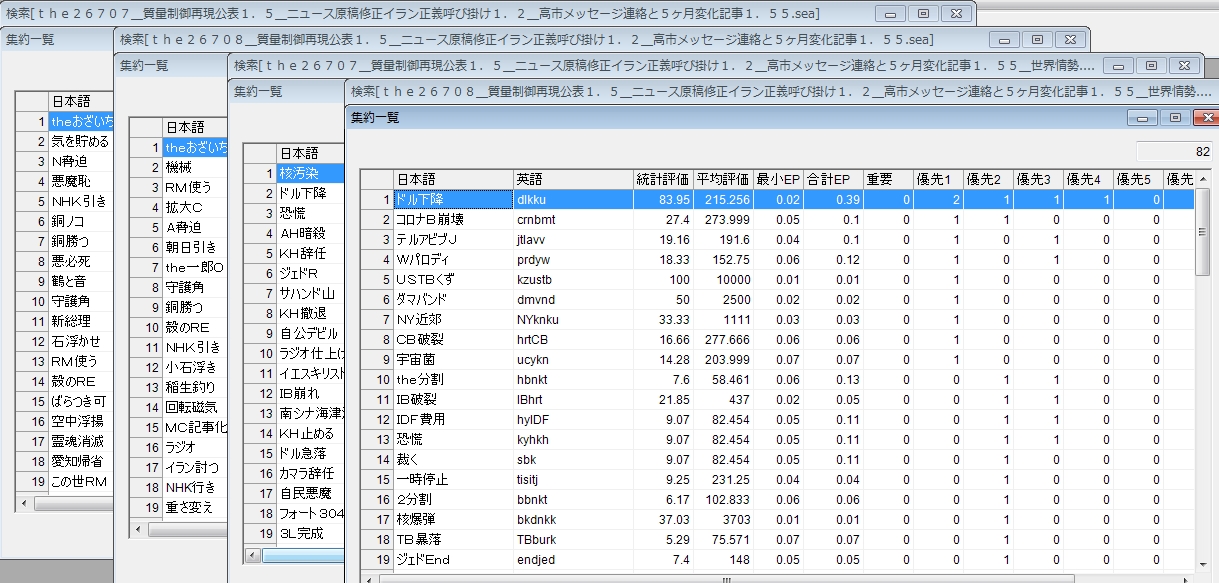Screen dimensions: 1219x583
Task: Click the 215.256 average value
Action: tap(723, 199)
